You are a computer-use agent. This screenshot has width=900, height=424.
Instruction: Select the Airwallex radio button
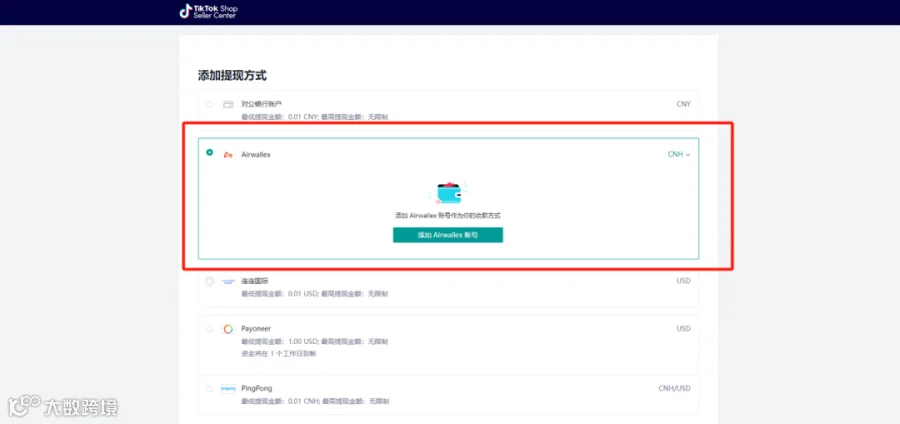click(x=210, y=153)
